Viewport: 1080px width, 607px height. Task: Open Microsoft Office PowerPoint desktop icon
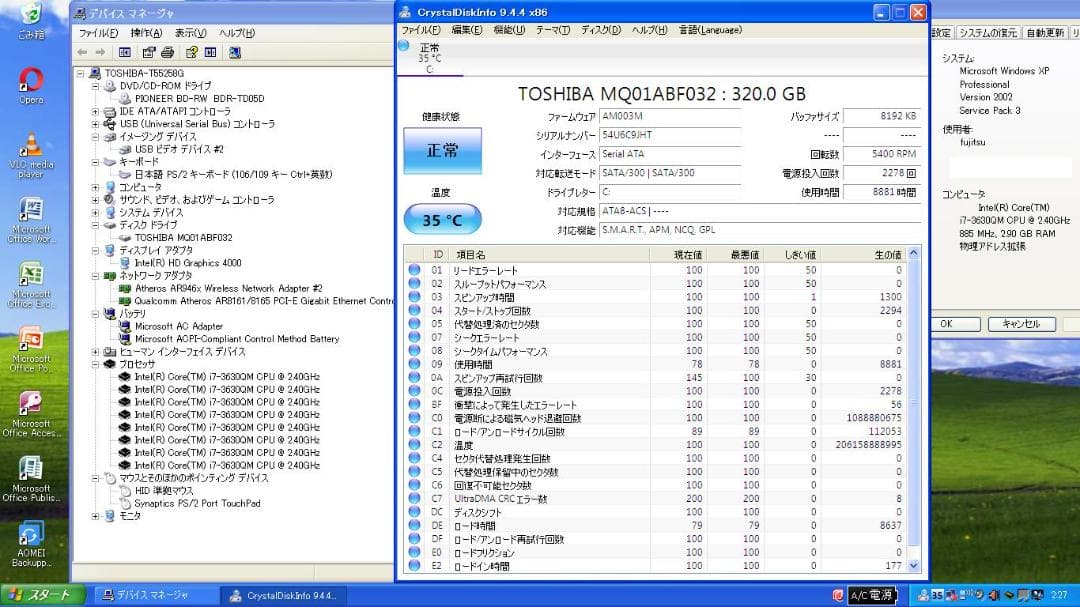(31, 349)
